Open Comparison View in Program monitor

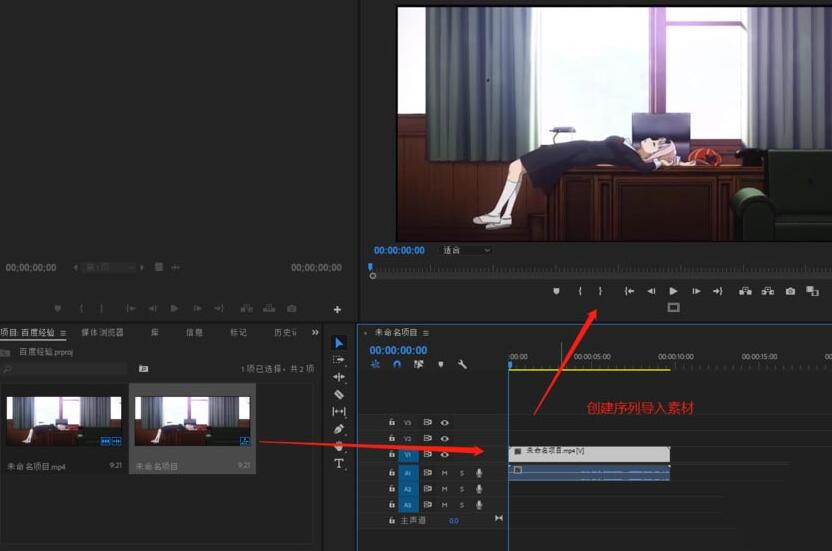coord(812,291)
